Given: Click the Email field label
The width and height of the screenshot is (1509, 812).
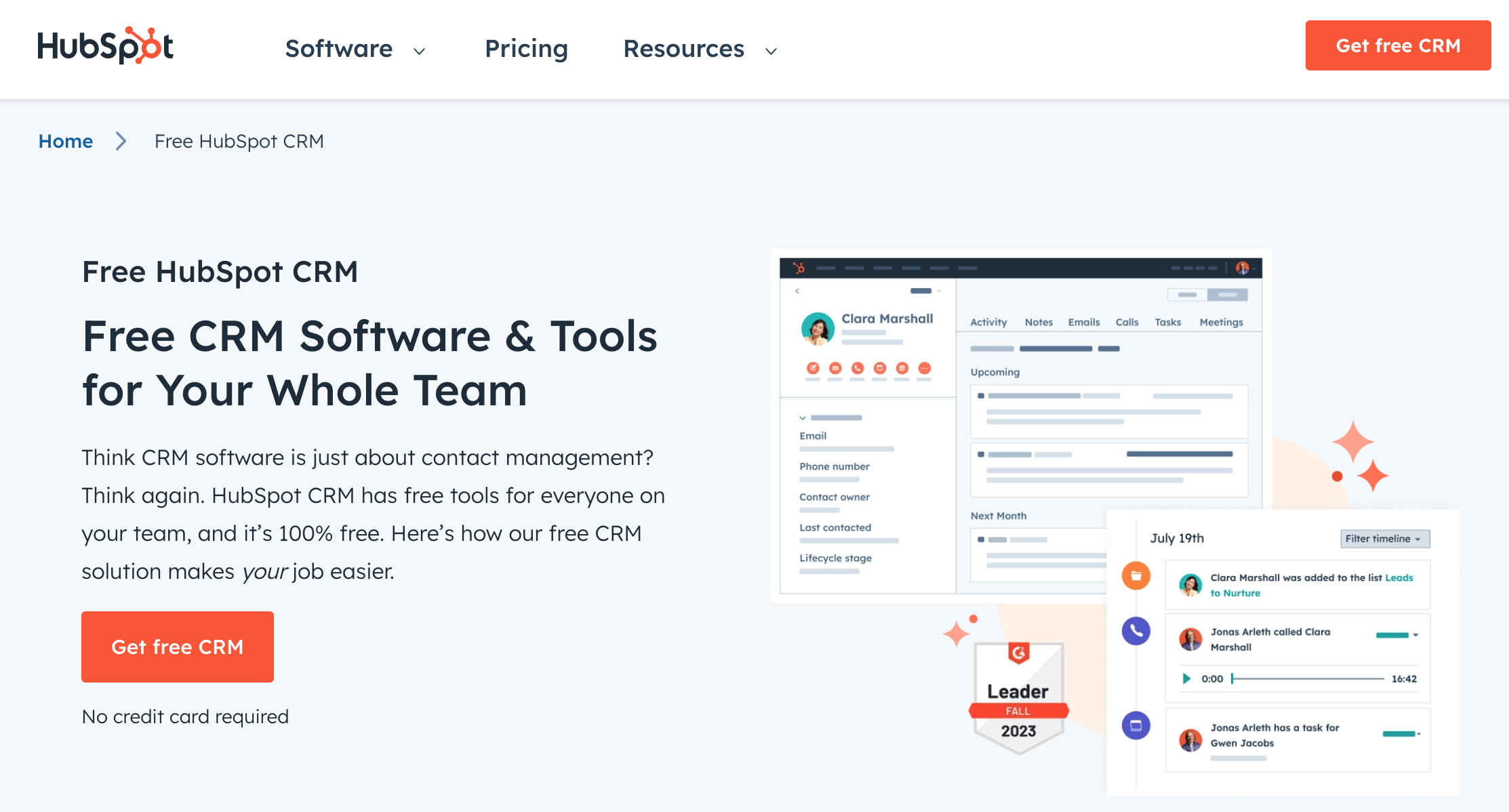Looking at the screenshot, I should pos(813,436).
